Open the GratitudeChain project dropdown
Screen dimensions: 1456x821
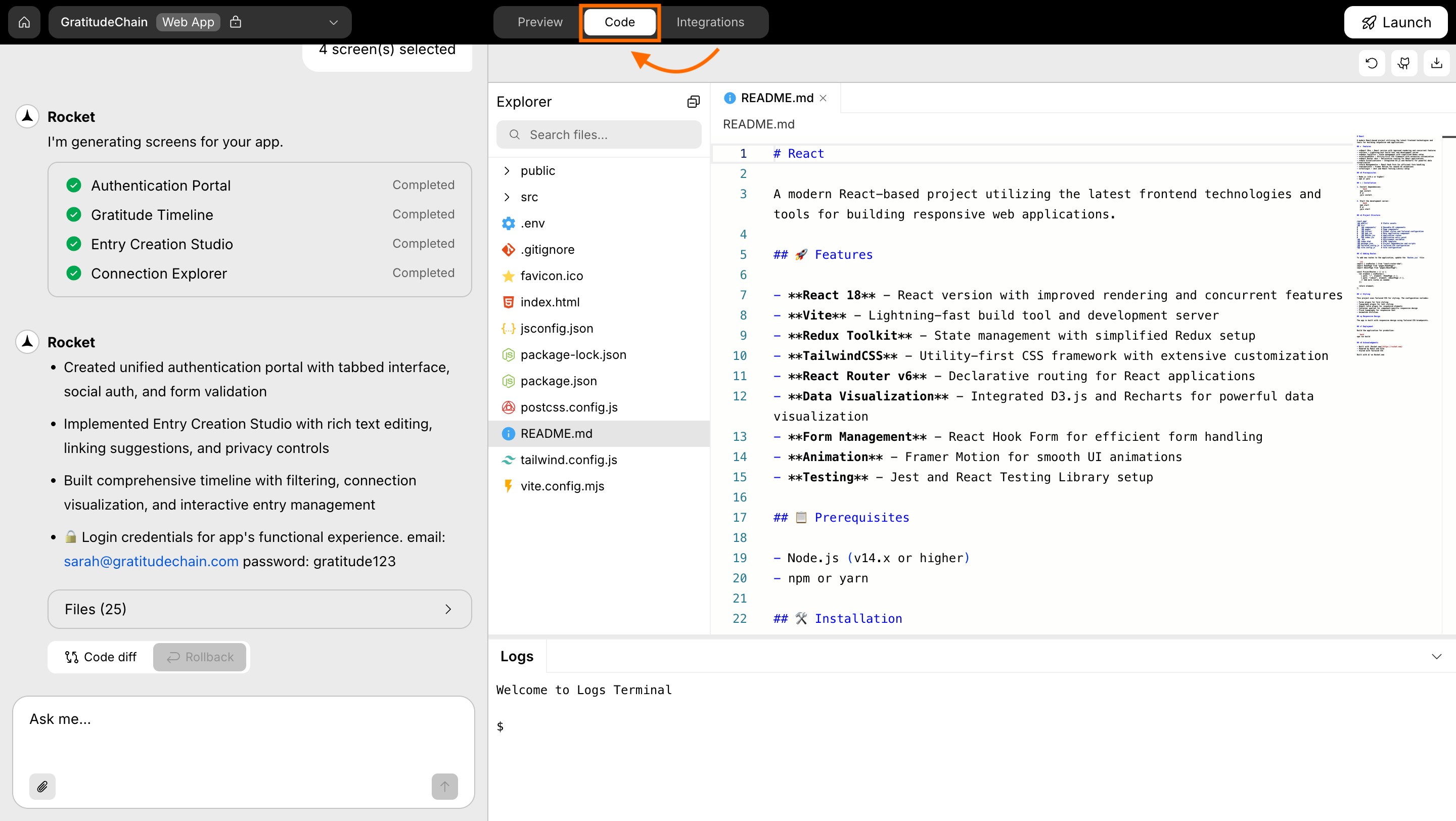pos(333,22)
